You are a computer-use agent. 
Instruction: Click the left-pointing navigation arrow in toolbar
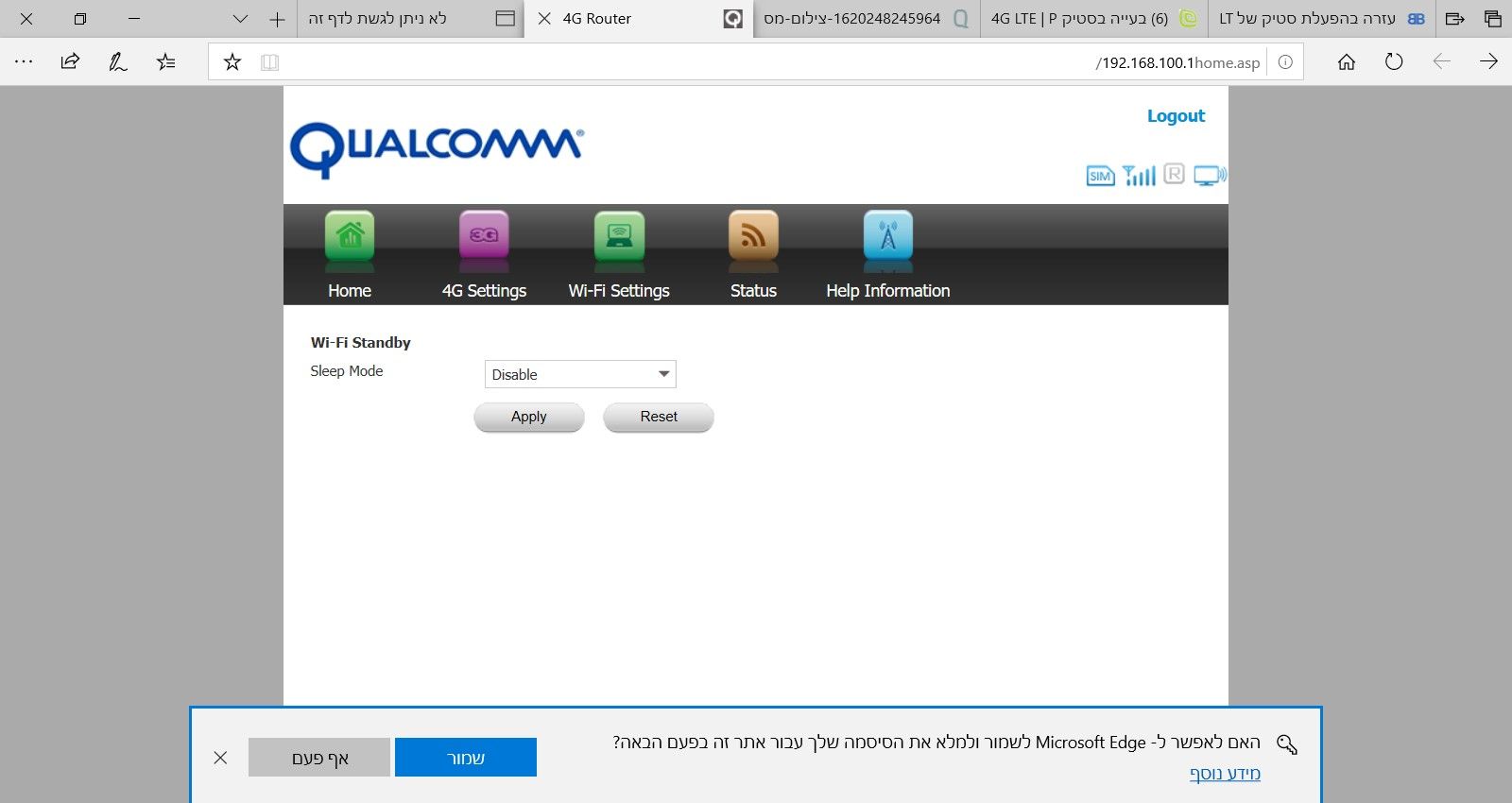tap(1441, 62)
